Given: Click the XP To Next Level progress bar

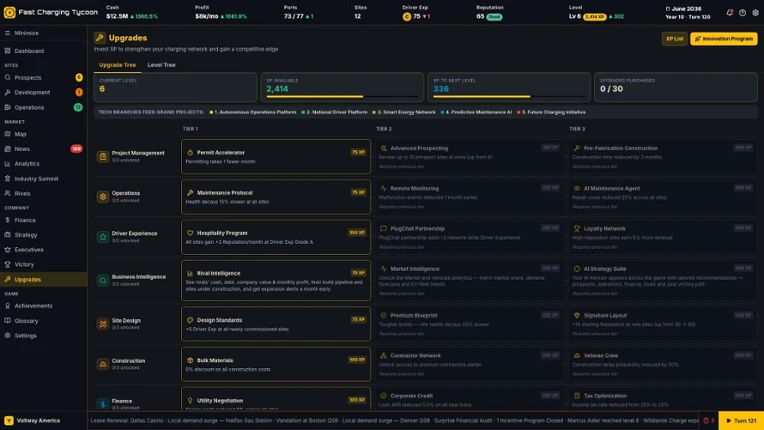Looking at the screenshot, I should coord(509,96).
